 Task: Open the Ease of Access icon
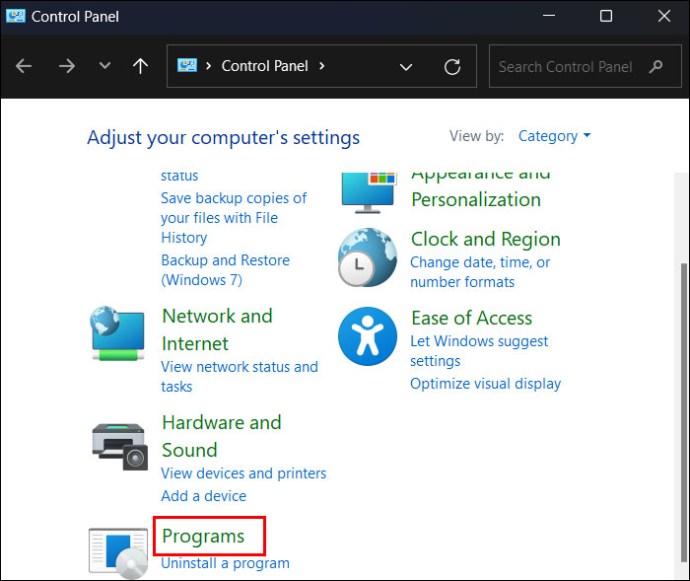point(367,336)
